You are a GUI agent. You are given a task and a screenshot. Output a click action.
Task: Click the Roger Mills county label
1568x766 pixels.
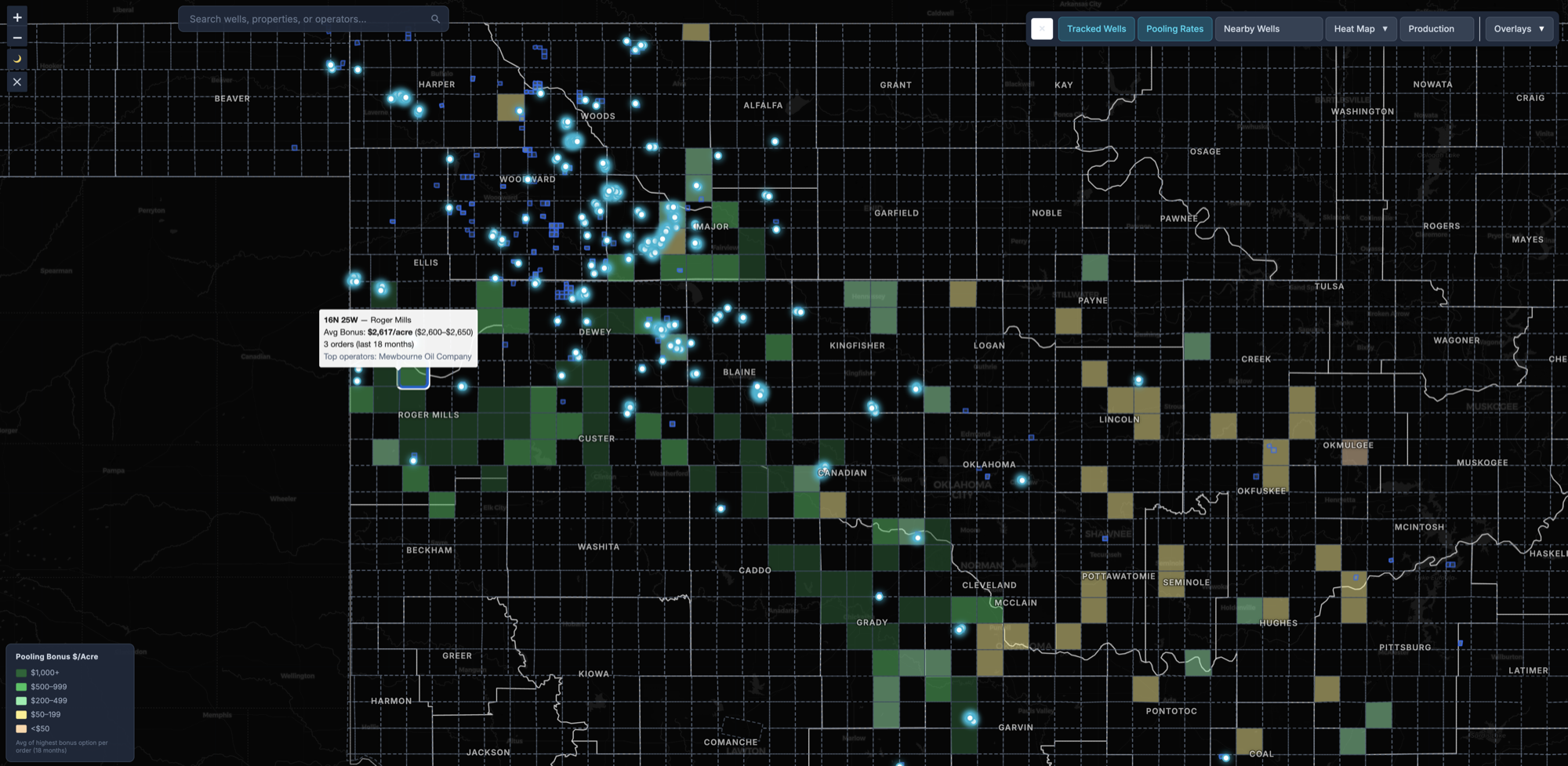click(x=428, y=415)
